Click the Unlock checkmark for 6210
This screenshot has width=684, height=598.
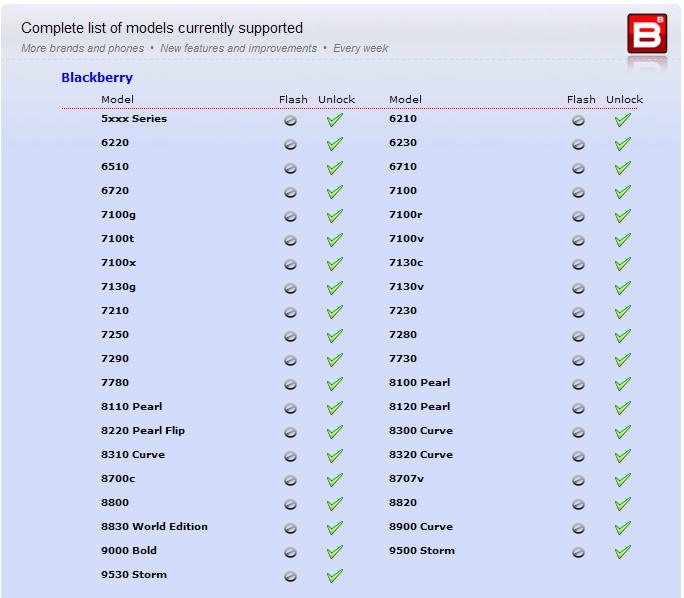pos(622,120)
